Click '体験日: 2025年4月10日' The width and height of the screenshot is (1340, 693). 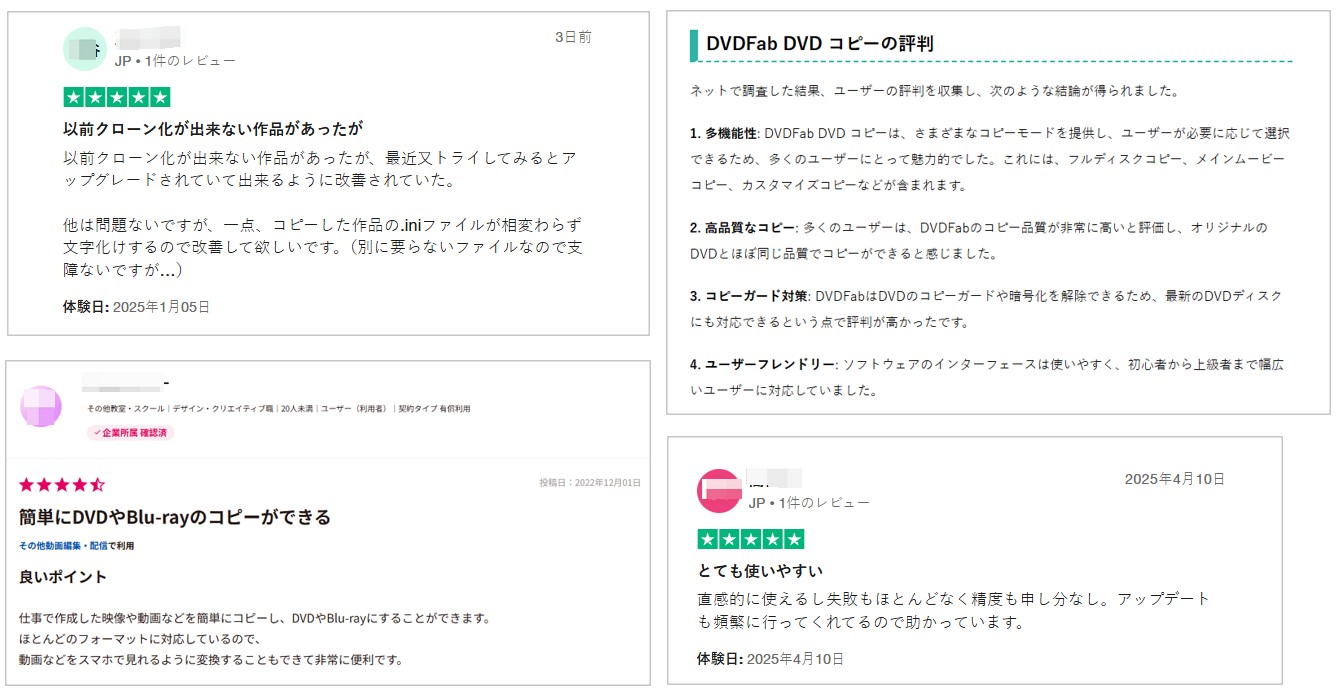770,659
